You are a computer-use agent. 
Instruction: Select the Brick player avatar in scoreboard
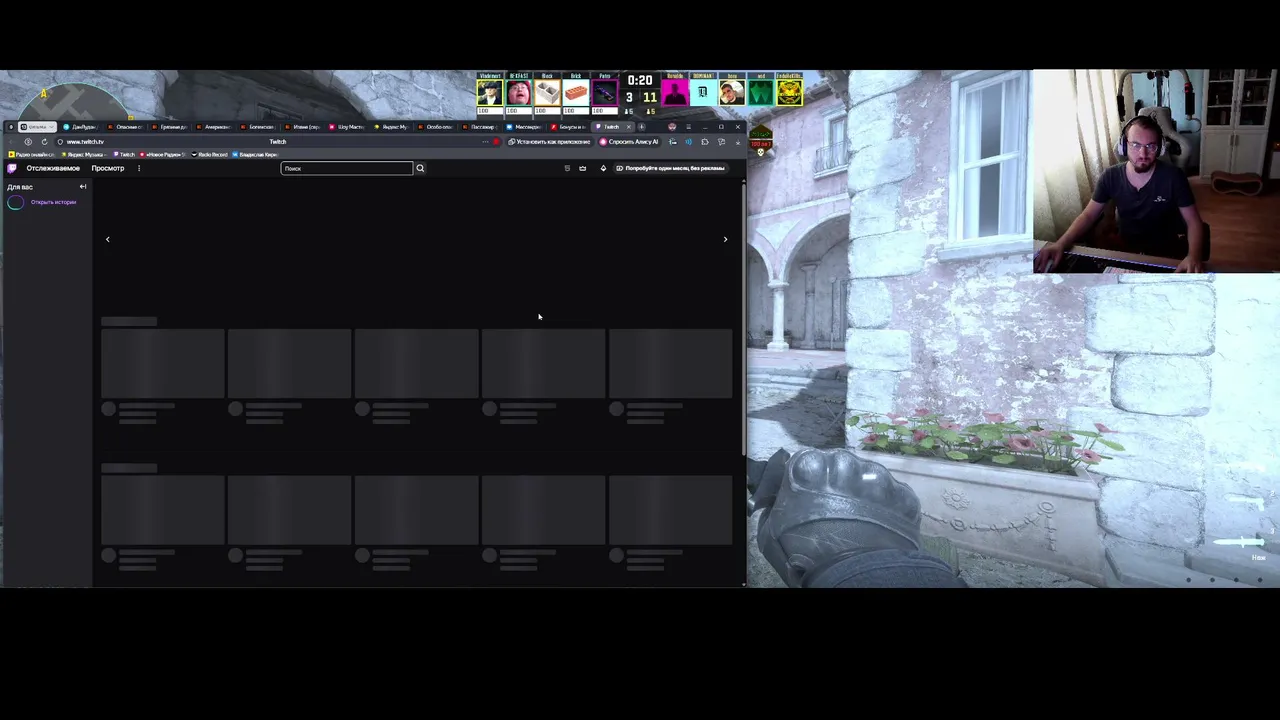(576, 93)
